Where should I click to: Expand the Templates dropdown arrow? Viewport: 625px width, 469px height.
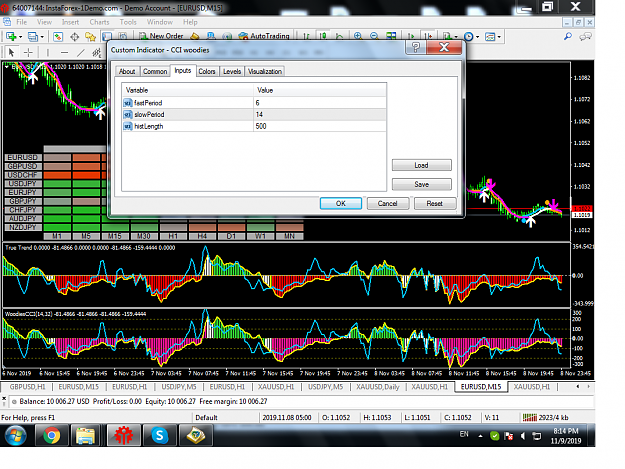499,37
